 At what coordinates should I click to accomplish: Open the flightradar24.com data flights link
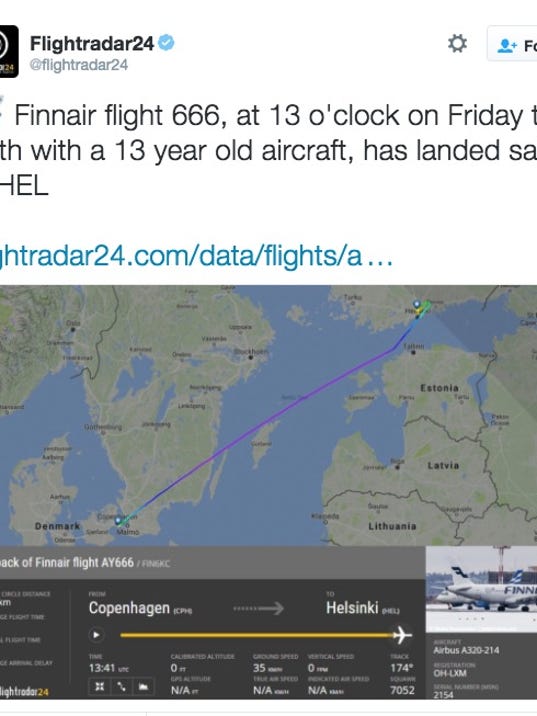[196, 255]
